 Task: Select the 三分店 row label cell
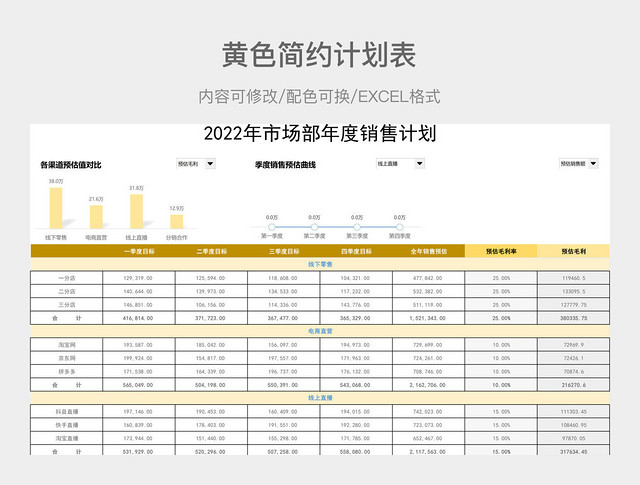click(x=67, y=305)
